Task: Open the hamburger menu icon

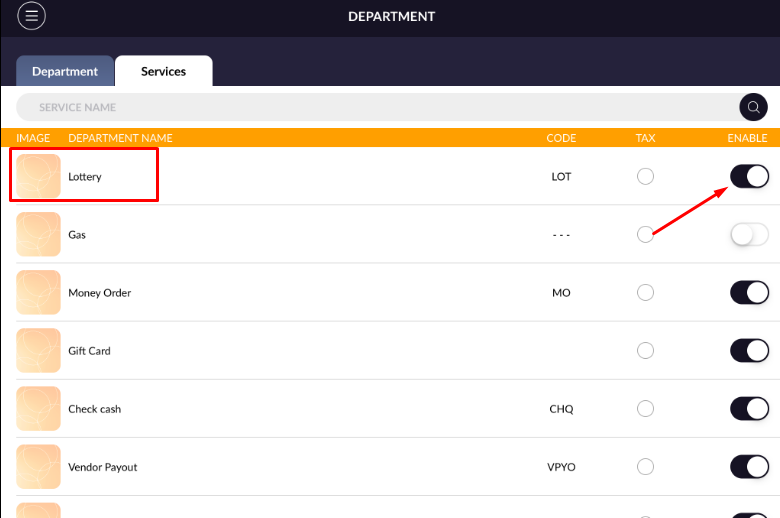Action: click(x=32, y=16)
